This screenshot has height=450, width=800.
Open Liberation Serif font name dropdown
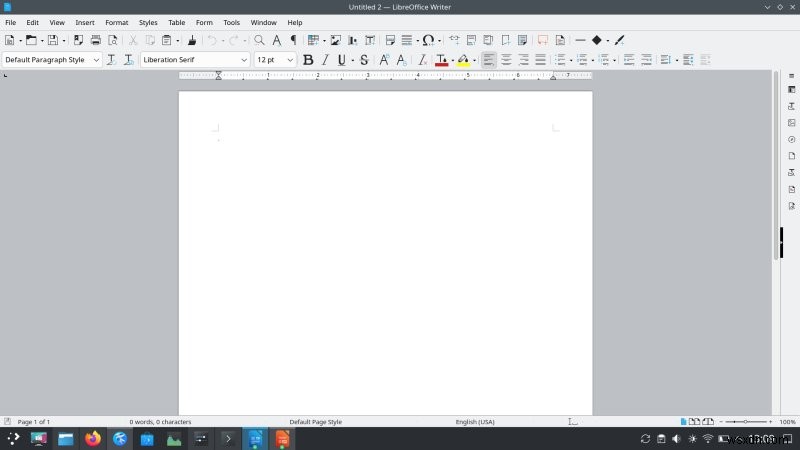click(244, 60)
